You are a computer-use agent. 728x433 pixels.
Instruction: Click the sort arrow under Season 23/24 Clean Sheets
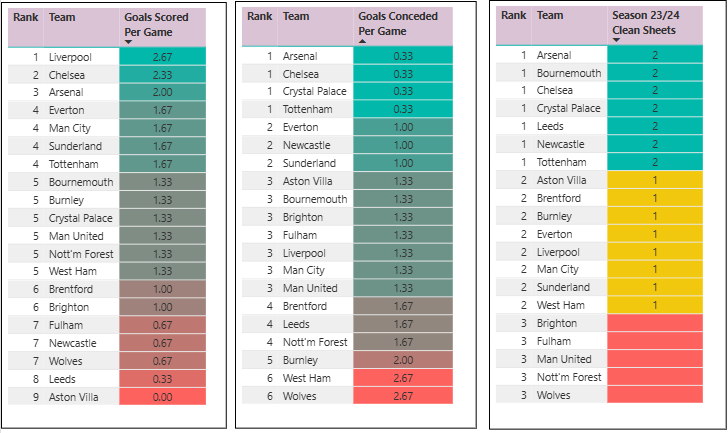click(x=616, y=41)
